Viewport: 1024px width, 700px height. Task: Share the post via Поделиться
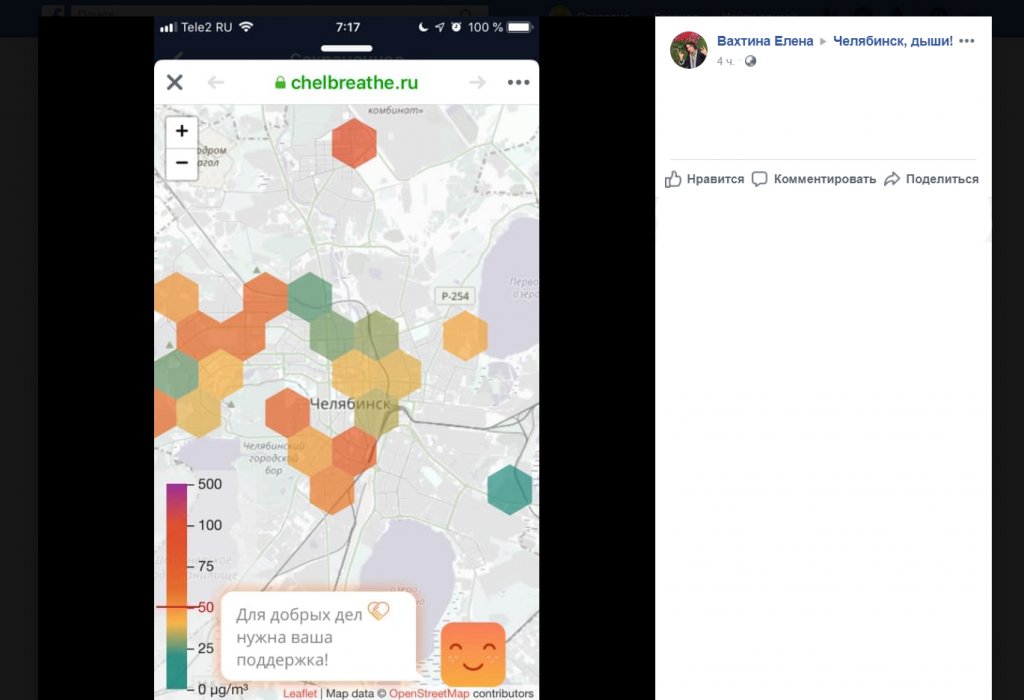[x=931, y=179]
